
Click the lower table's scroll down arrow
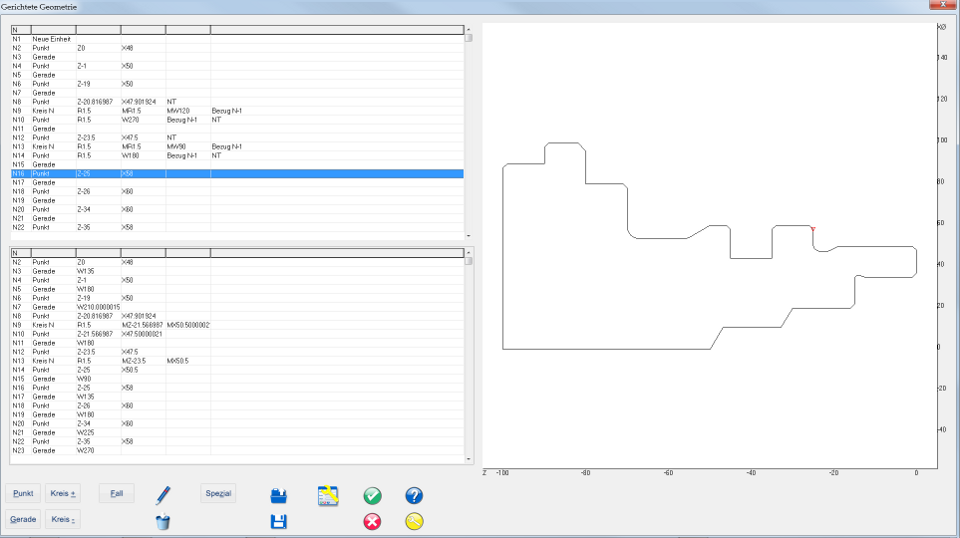pyautogui.click(x=468, y=459)
